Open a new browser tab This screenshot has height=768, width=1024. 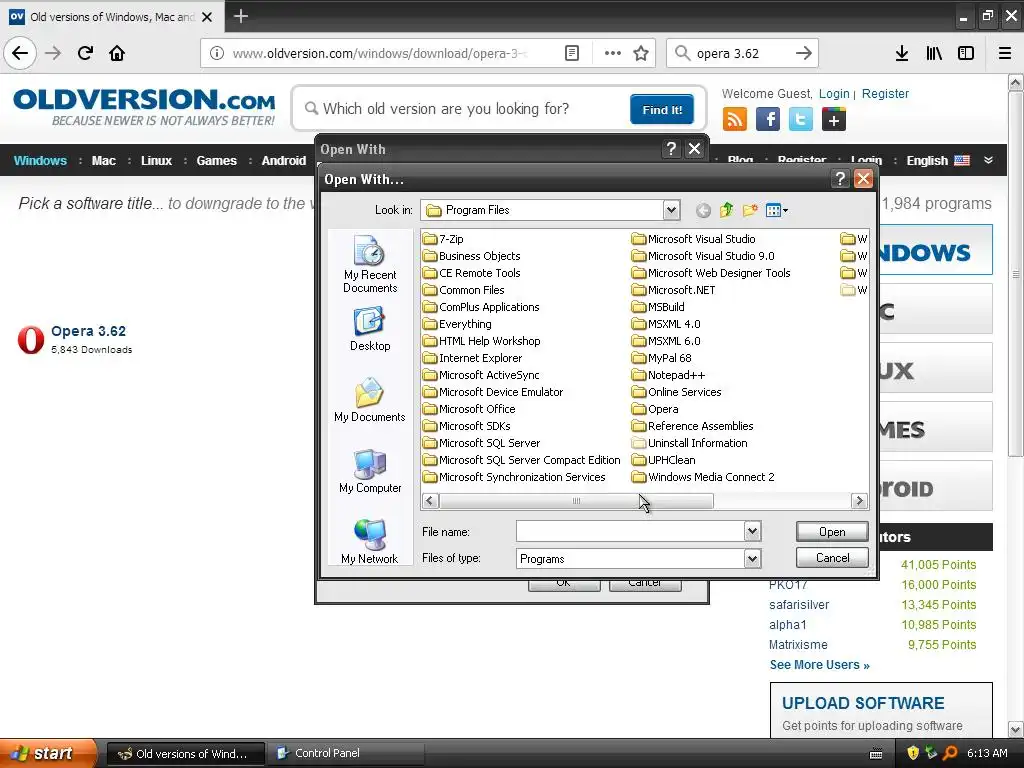click(241, 16)
